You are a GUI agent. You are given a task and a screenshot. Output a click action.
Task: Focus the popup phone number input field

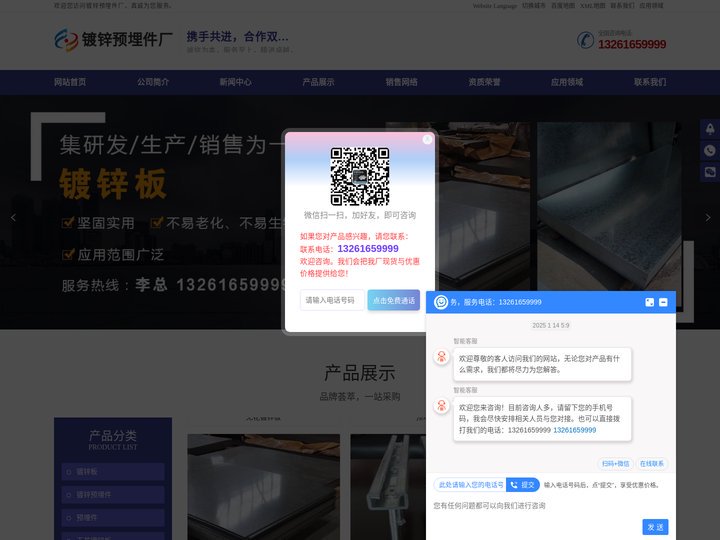pyautogui.click(x=332, y=300)
